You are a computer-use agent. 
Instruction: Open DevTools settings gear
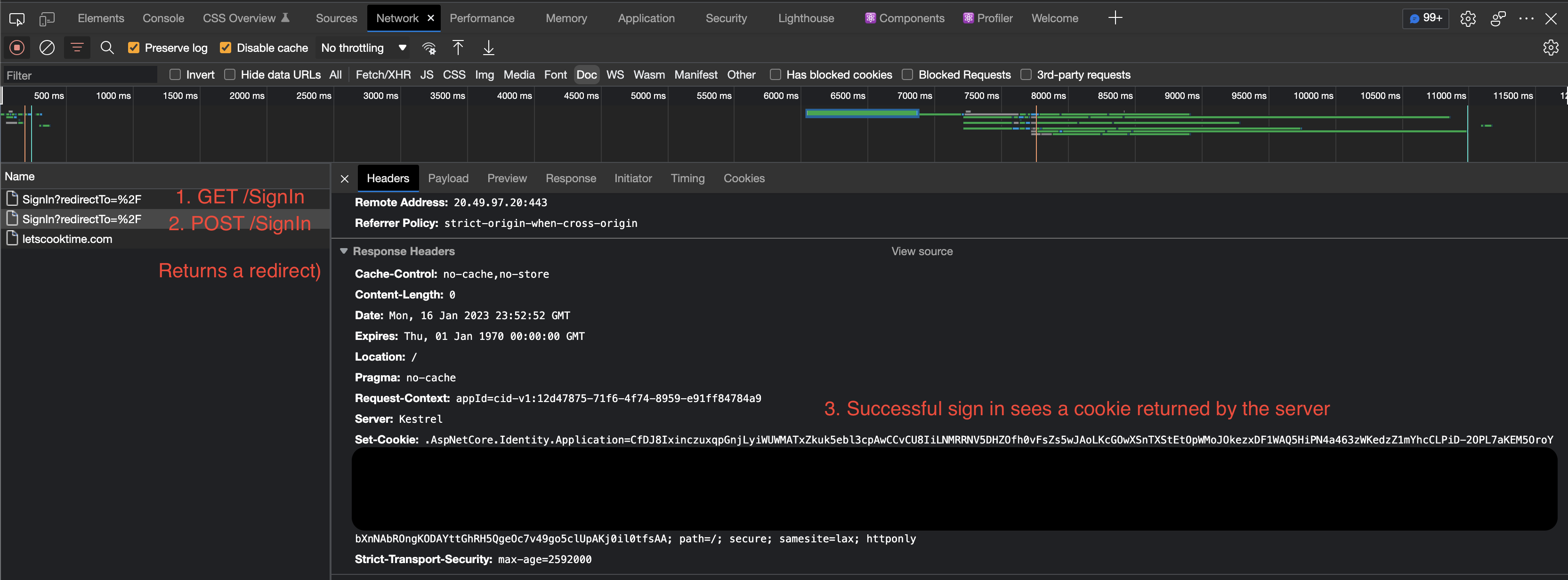coord(1468,19)
